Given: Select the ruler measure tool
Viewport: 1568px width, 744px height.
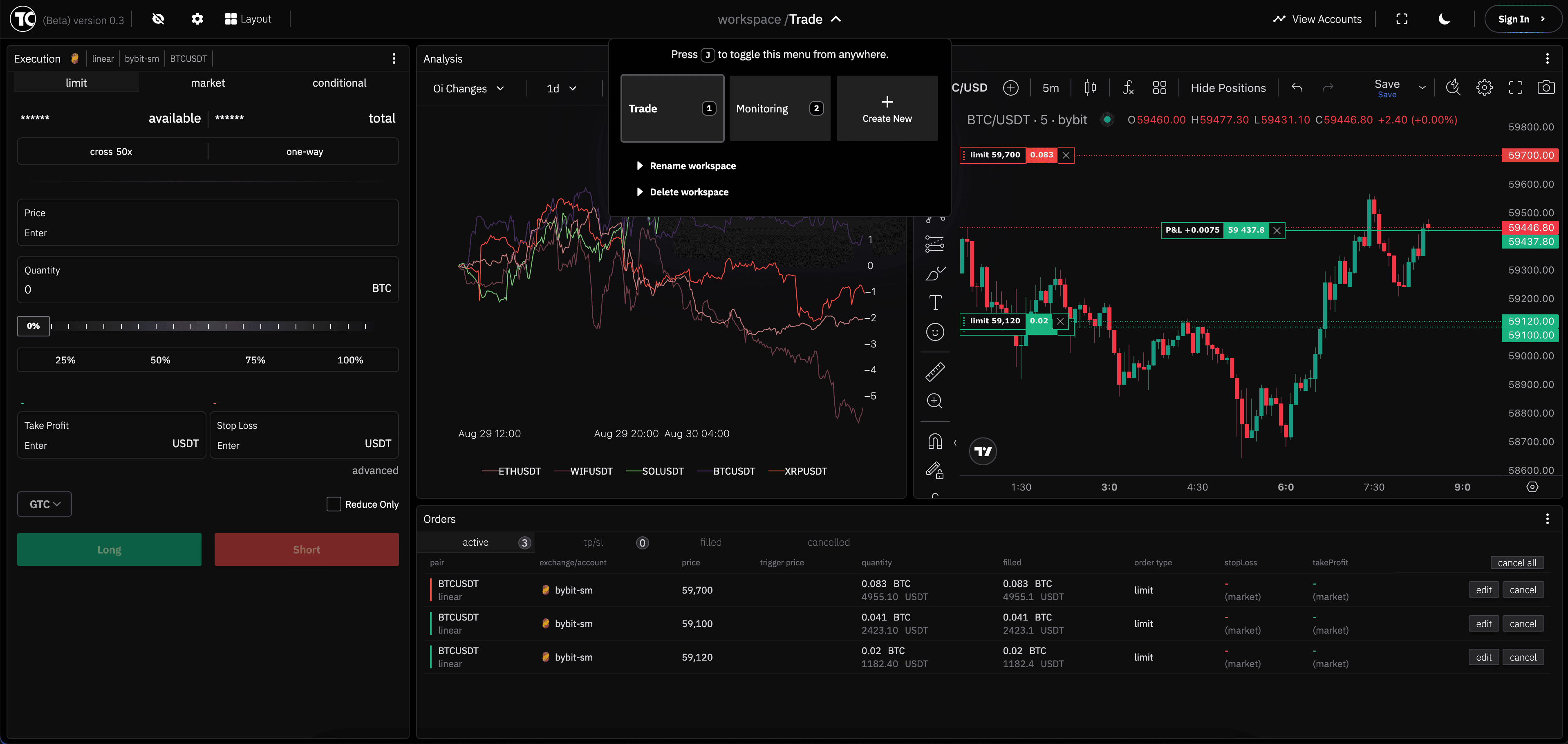Looking at the screenshot, I should (x=935, y=372).
